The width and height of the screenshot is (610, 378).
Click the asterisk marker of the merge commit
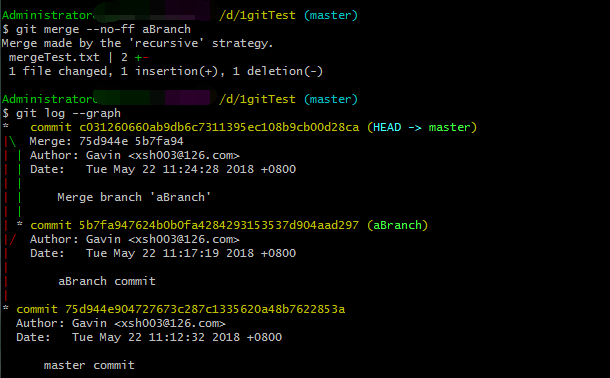tap(5, 126)
